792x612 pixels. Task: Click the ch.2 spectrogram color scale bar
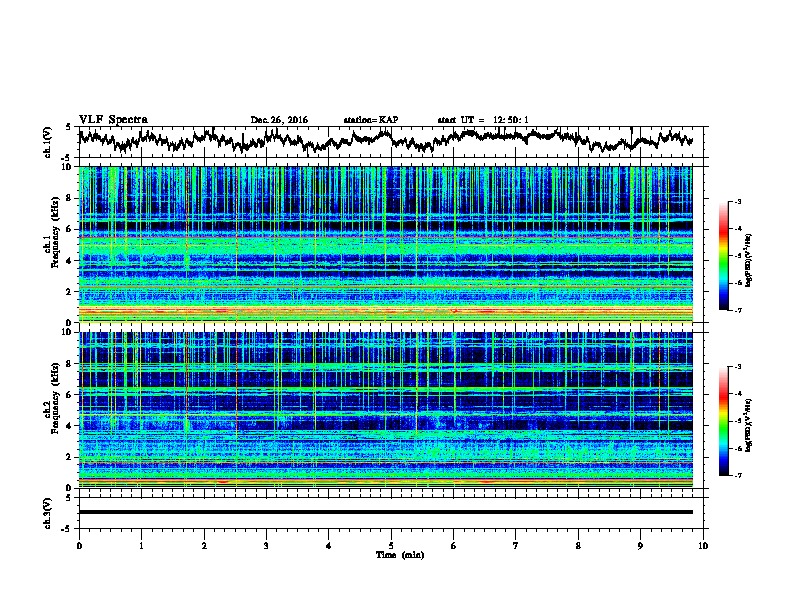723,421
